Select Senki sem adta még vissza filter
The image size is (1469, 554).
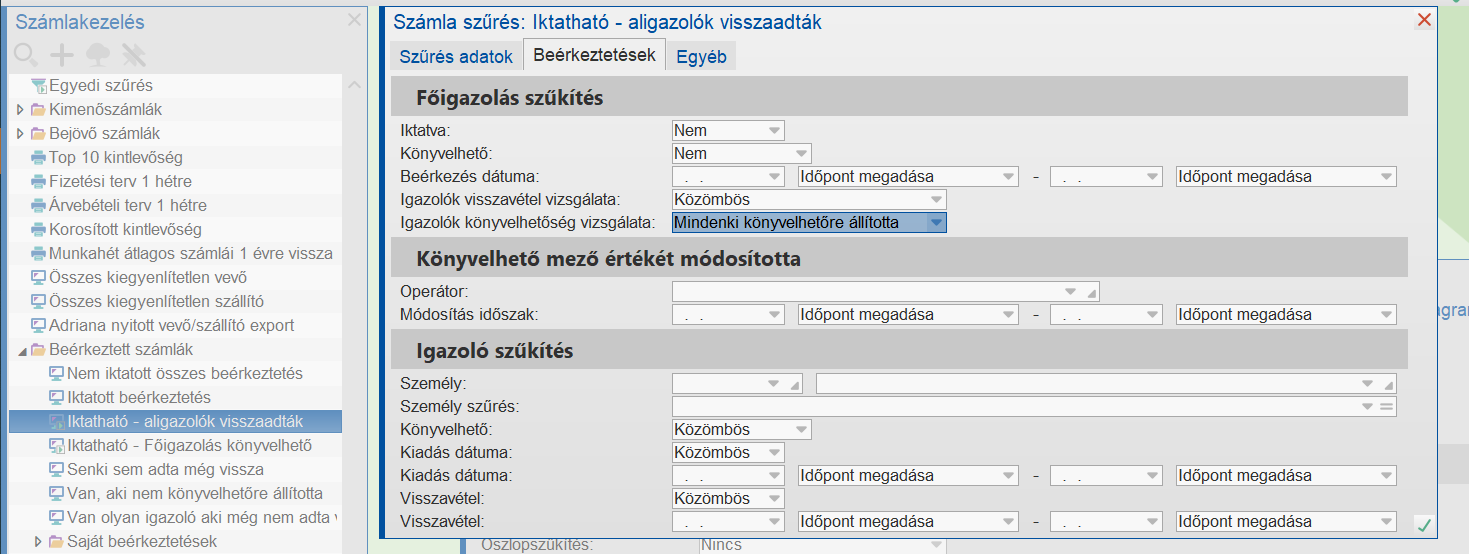point(165,469)
